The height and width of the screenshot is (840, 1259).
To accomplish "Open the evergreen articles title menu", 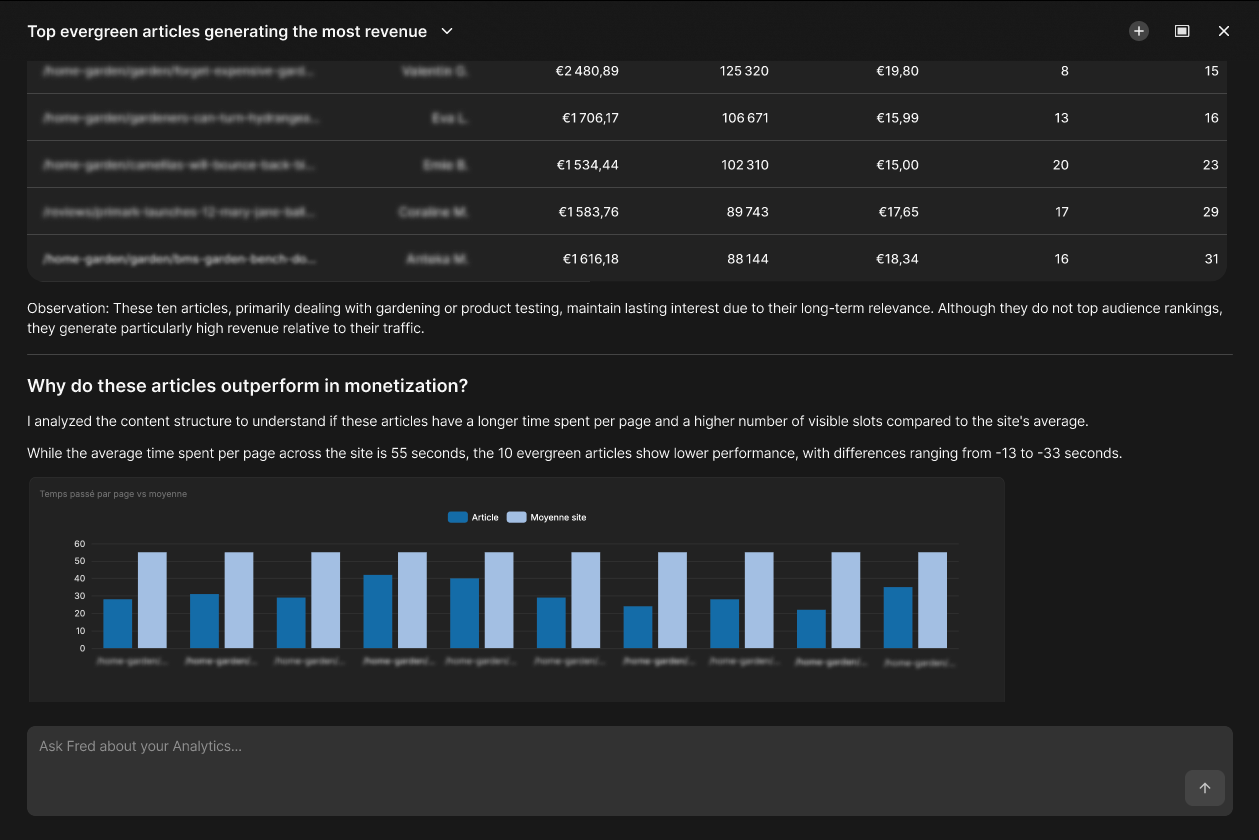I will point(227,31).
